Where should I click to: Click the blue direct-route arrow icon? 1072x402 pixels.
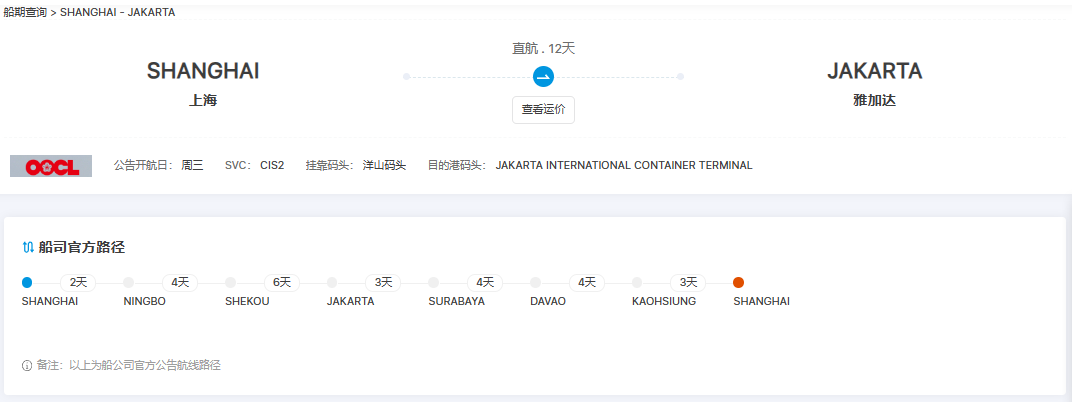[543, 77]
